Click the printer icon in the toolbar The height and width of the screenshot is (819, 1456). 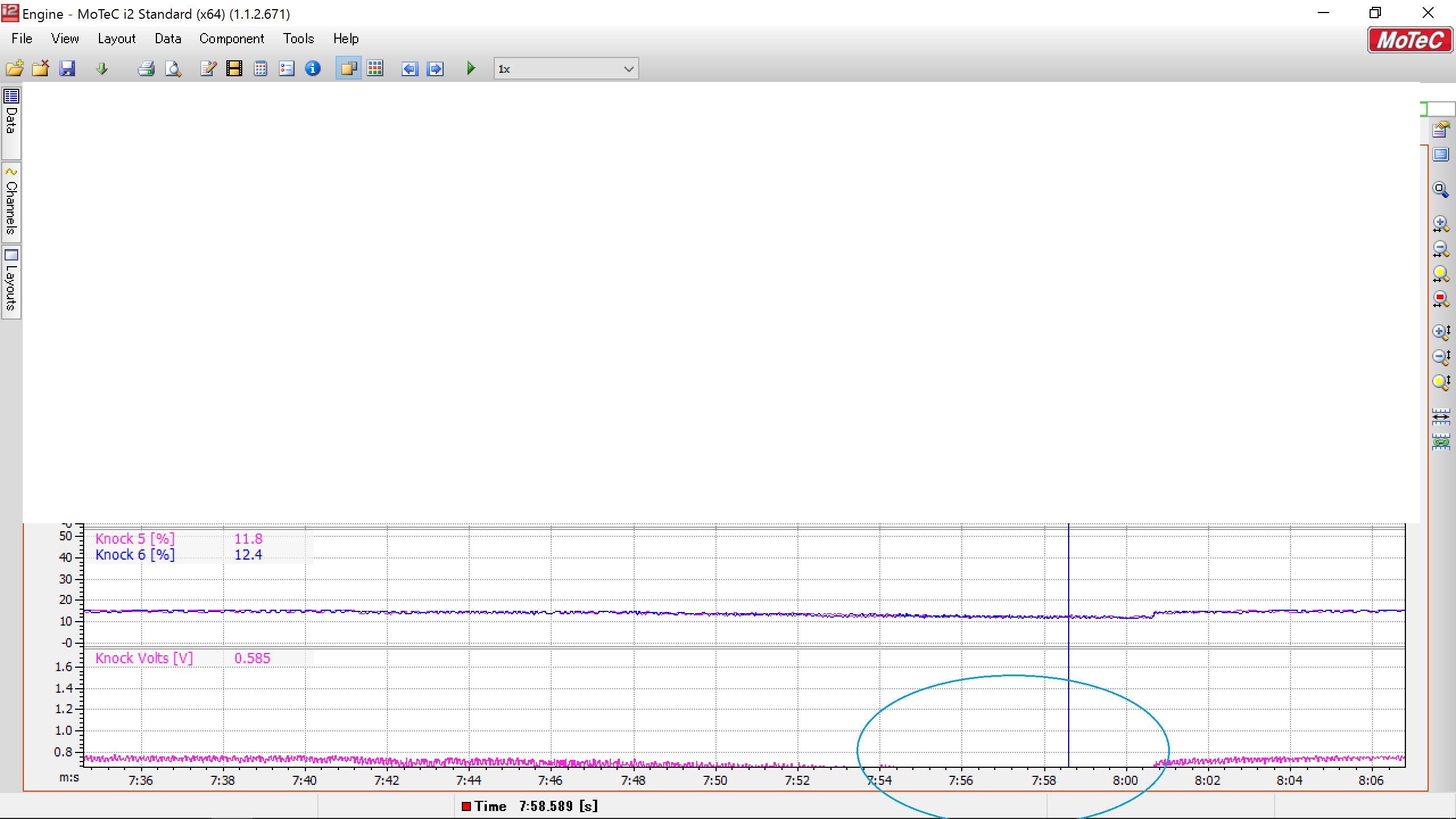coord(146,69)
